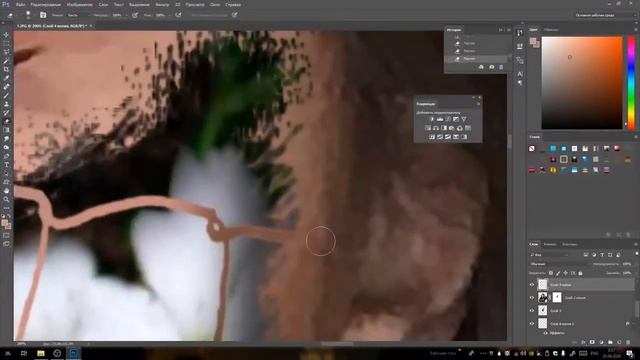The image size is (640, 360).
Task: Hide the layer with mask thumbnail
Action: click(531, 298)
